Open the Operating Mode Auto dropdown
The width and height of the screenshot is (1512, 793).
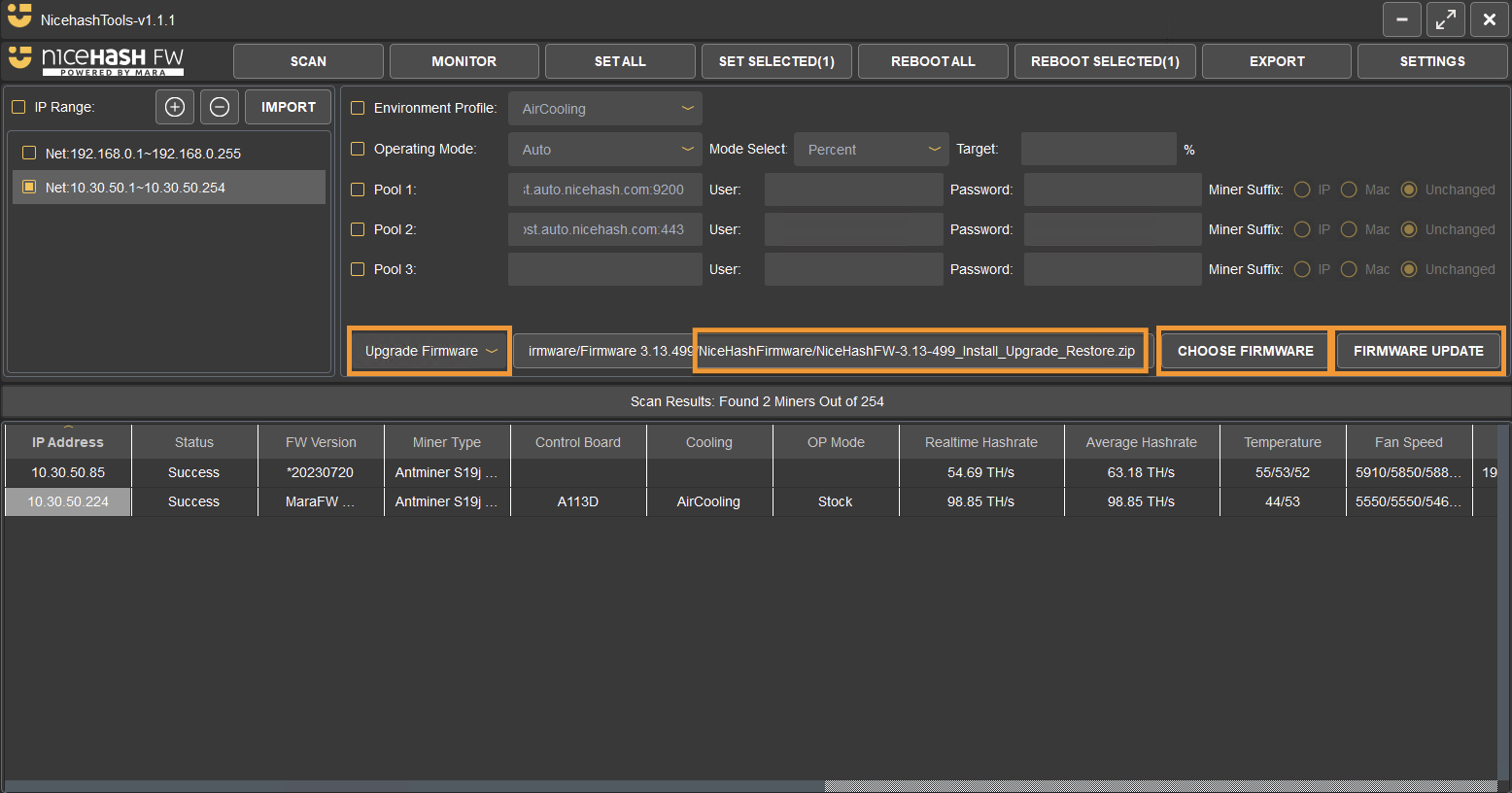(x=604, y=149)
